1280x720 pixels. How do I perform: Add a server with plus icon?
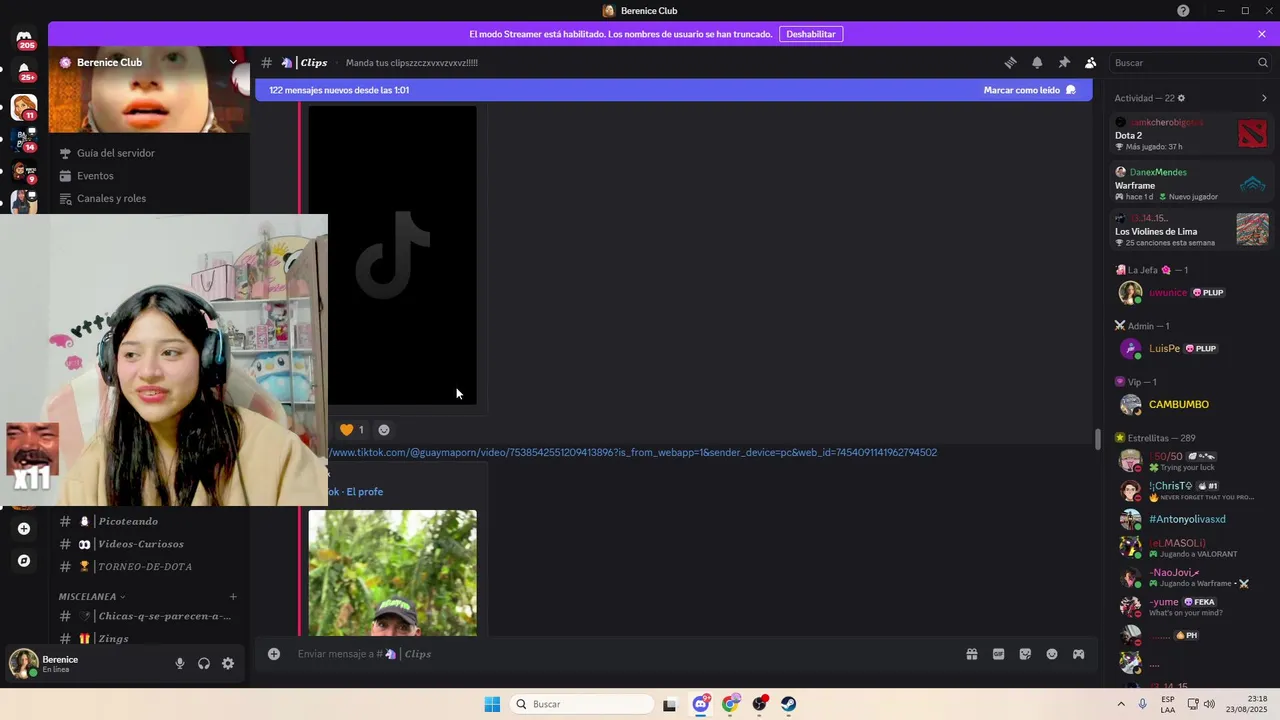tap(24, 529)
